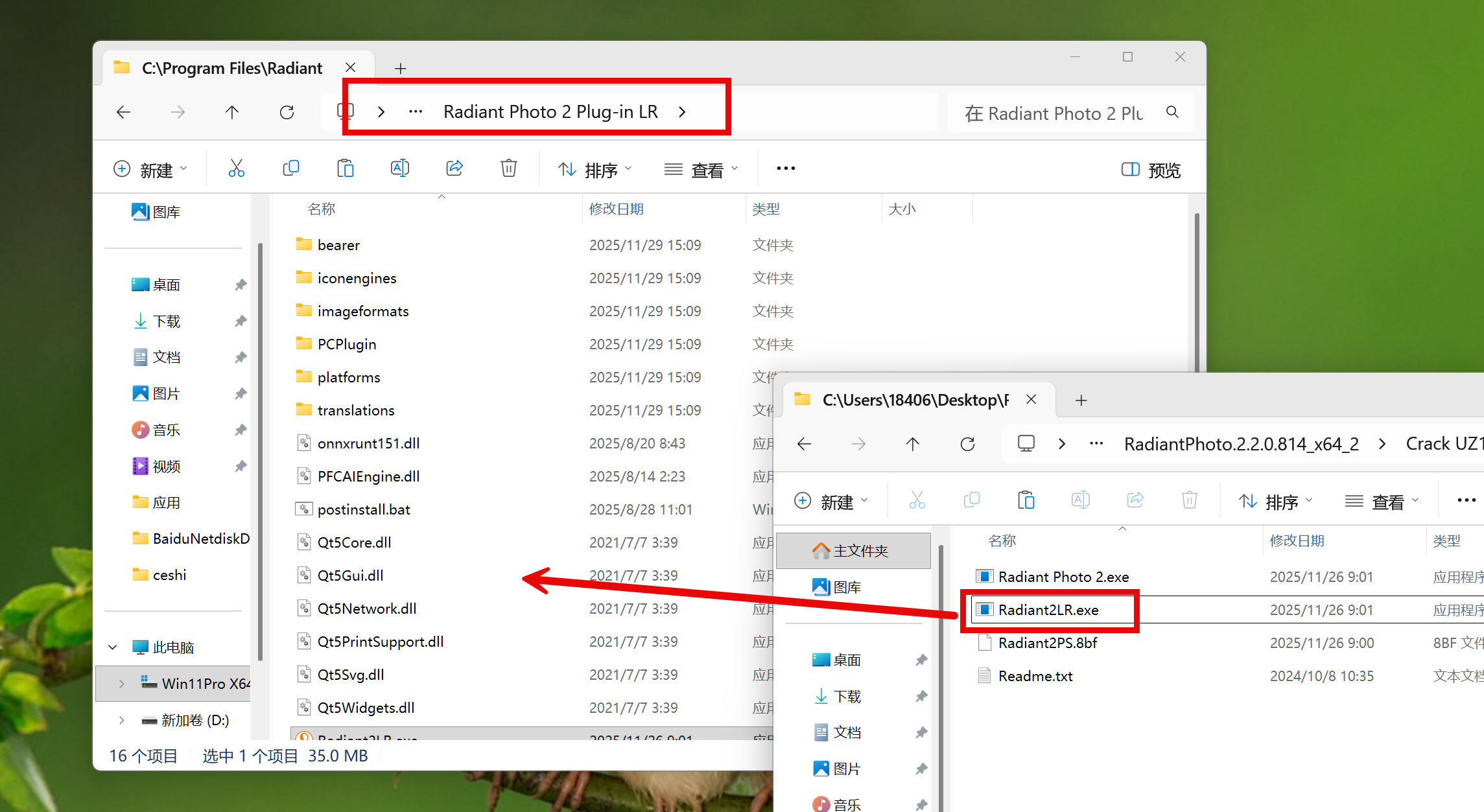Click the Cut icon in left window toolbar
This screenshot has height=812, width=1484.
point(237,169)
